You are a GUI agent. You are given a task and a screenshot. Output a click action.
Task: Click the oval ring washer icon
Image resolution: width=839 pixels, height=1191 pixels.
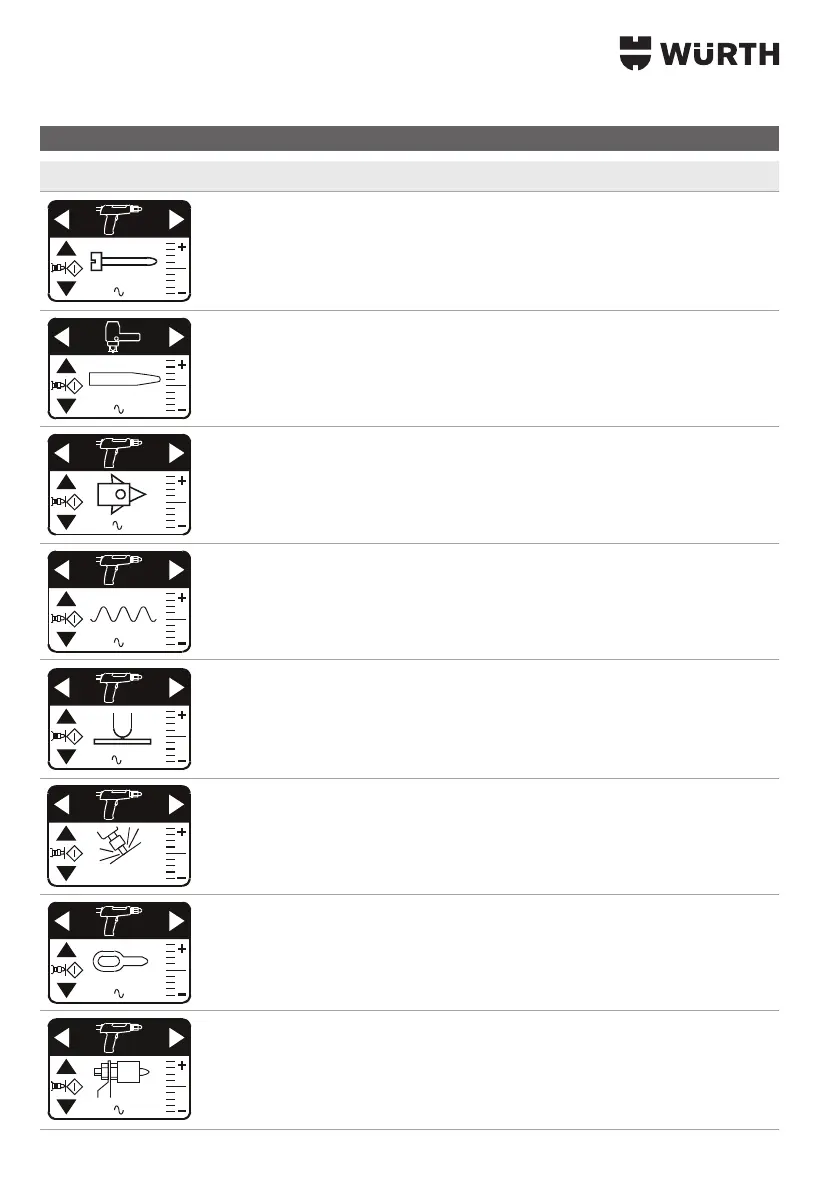coord(121,962)
